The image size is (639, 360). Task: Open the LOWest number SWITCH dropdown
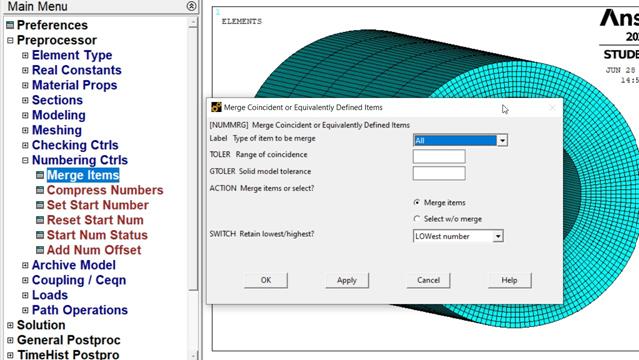point(458,236)
